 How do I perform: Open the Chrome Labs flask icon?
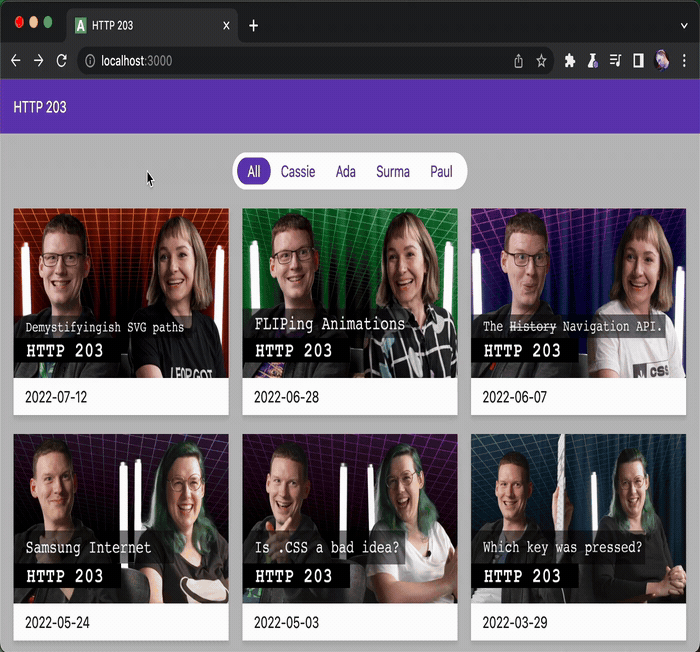(592, 61)
